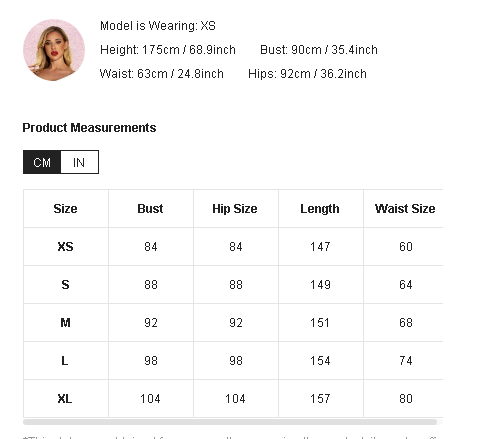Click the Length column header
The width and height of the screenshot is (481, 439).
(x=320, y=209)
